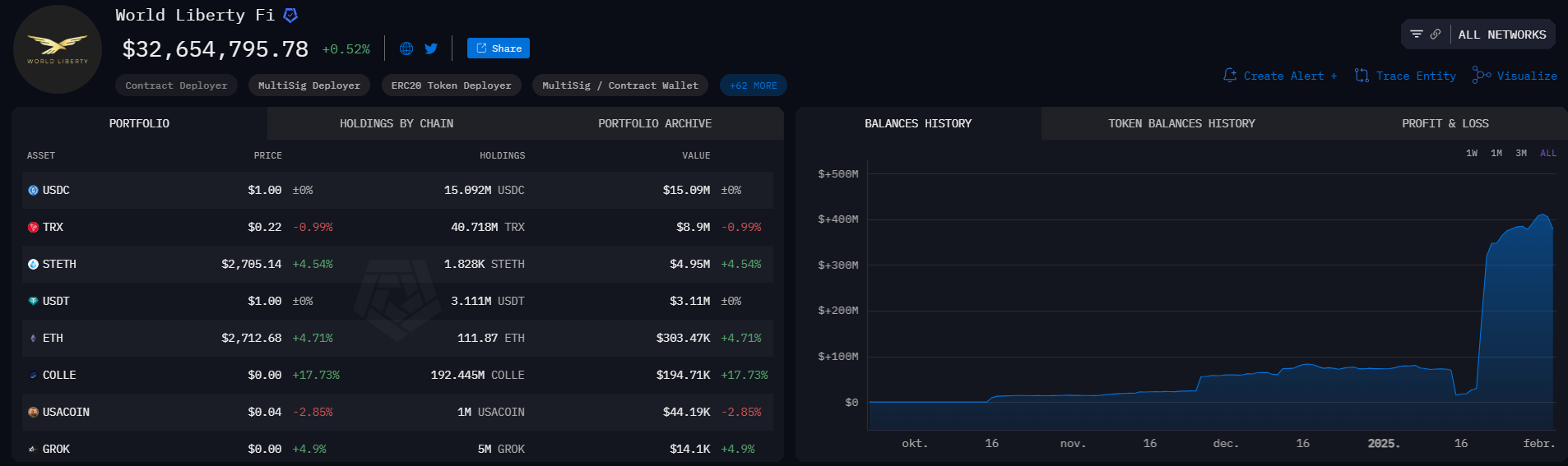The width and height of the screenshot is (1568, 466).
Task: Open the Twitter bird icon
Action: tap(431, 48)
